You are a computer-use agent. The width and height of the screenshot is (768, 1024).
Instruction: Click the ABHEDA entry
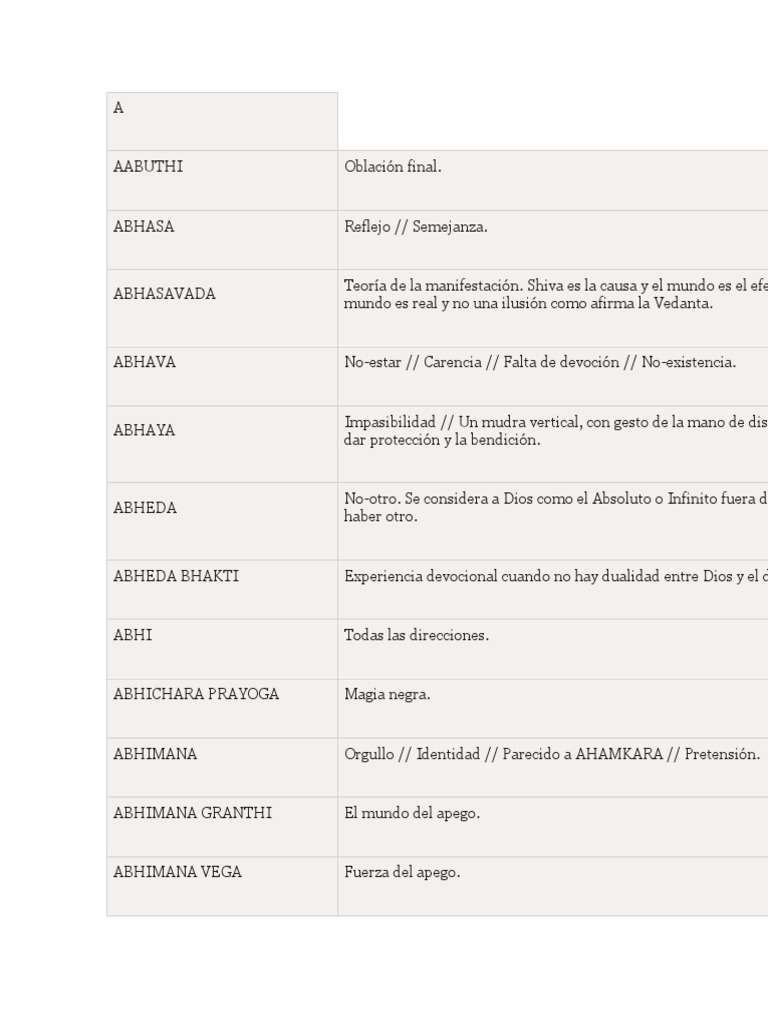(145, 508)
